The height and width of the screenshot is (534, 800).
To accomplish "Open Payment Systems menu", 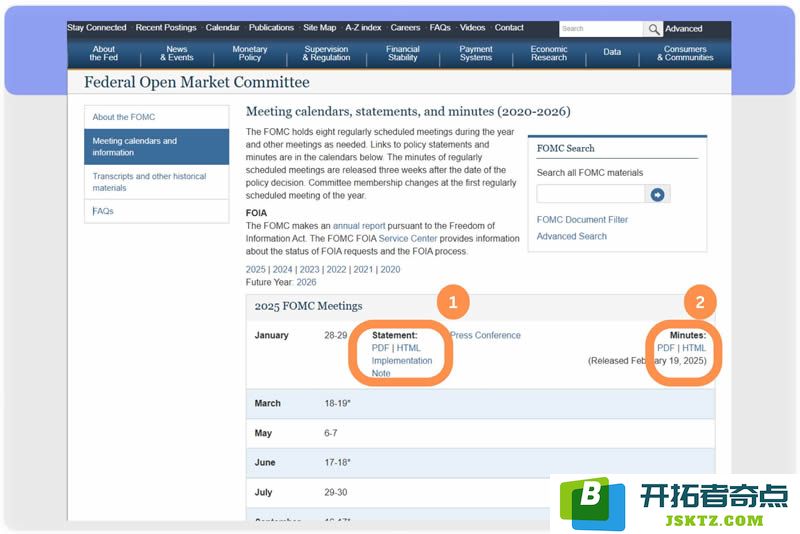I will (476, 53).
